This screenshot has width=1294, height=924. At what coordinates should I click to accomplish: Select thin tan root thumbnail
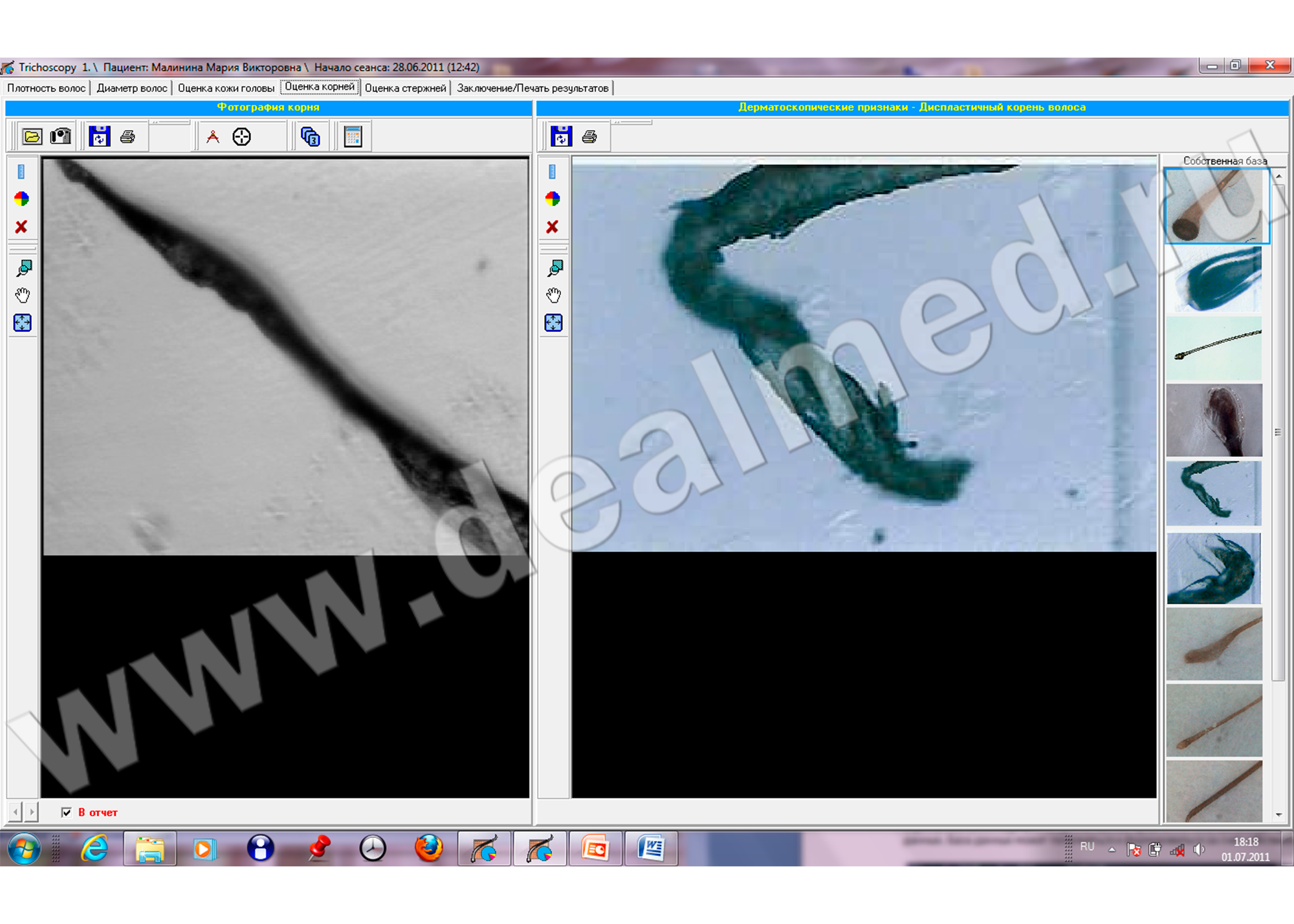pyautogui.click(x=1214, y=720)
